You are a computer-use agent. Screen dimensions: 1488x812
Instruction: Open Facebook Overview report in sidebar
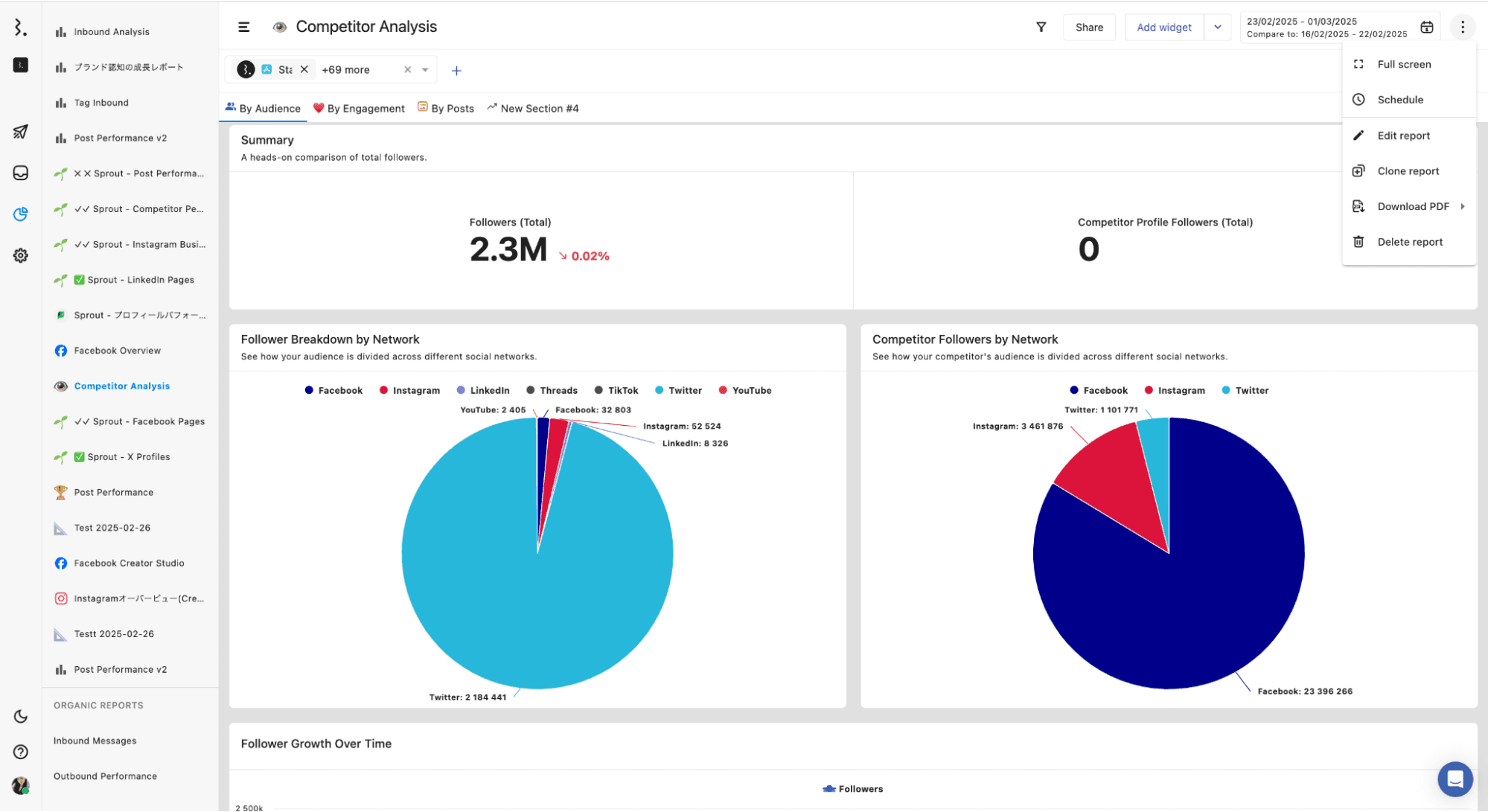[x=117, y=351]
